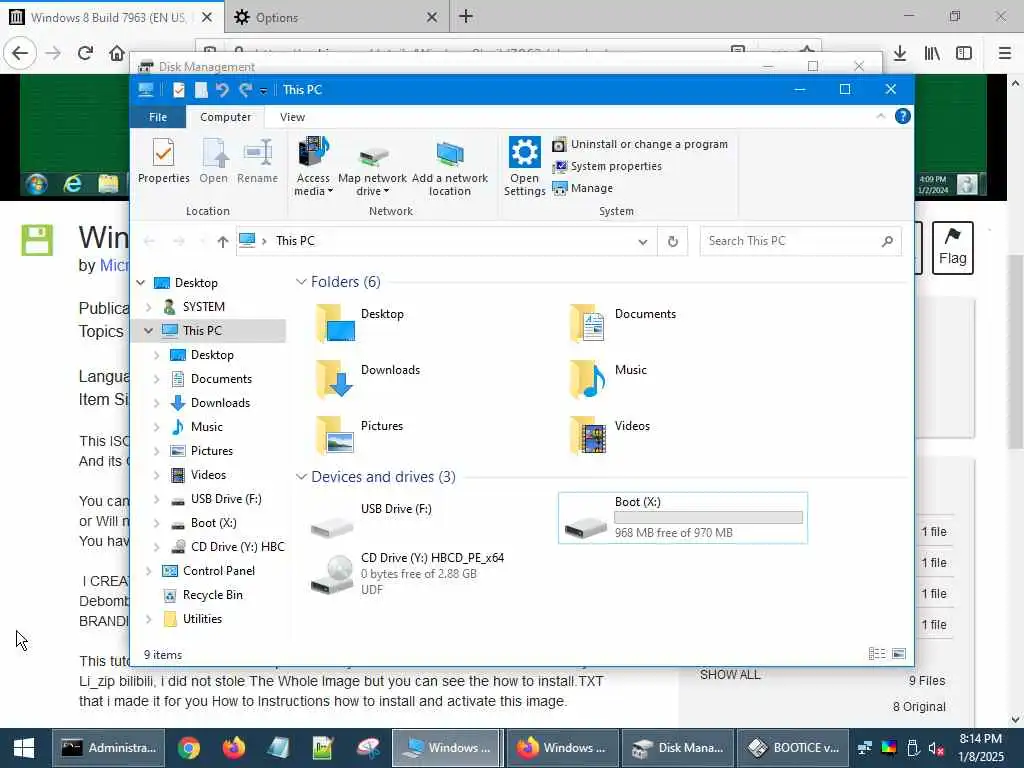The image size is (1024, 768).
Task: Click Map network drive icon
Action: coord(372,167)
